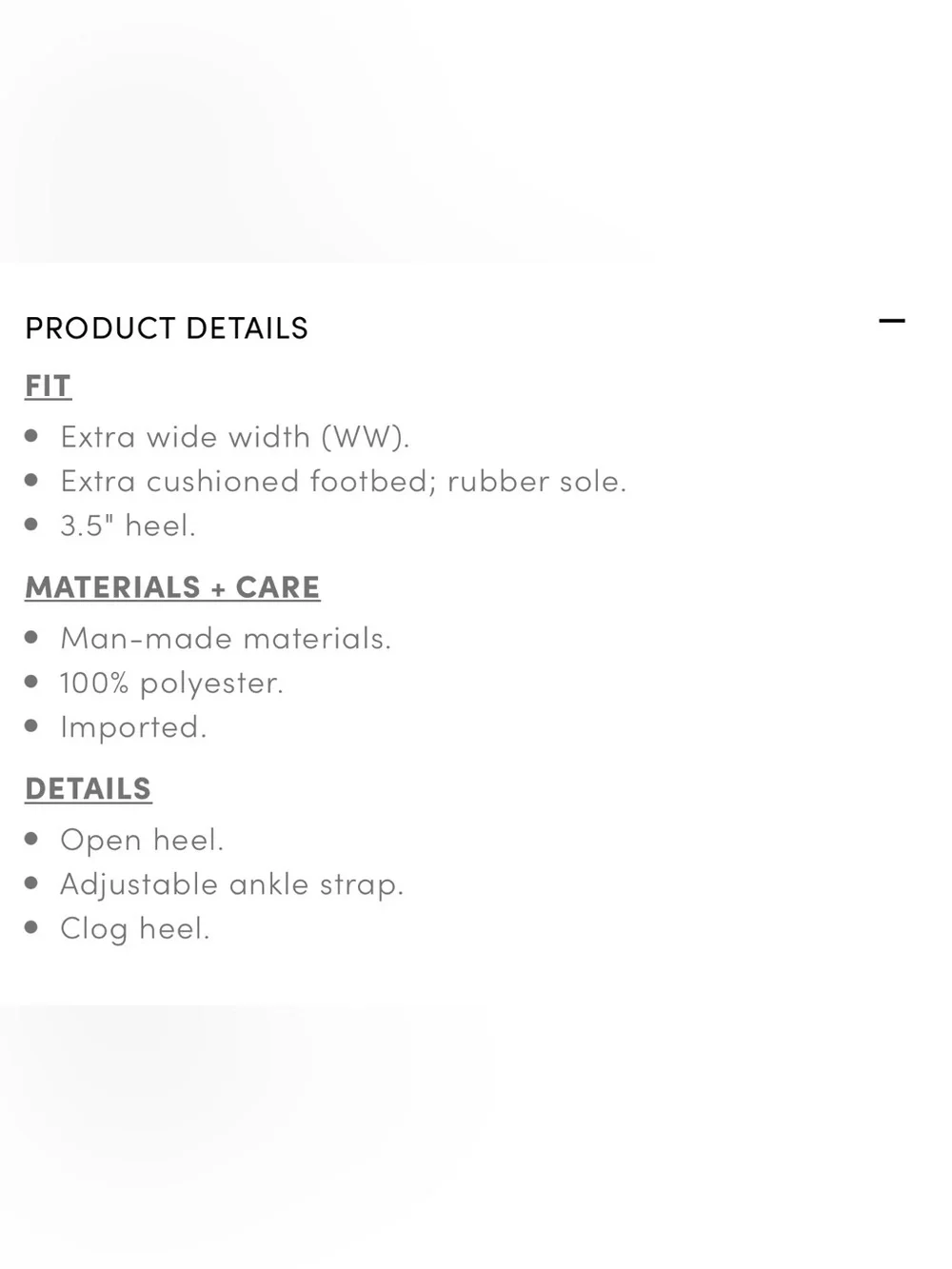Click the bullet dot beside 'Open heel'
Screen dimensions: 952x1269
[x=31, y=839]
